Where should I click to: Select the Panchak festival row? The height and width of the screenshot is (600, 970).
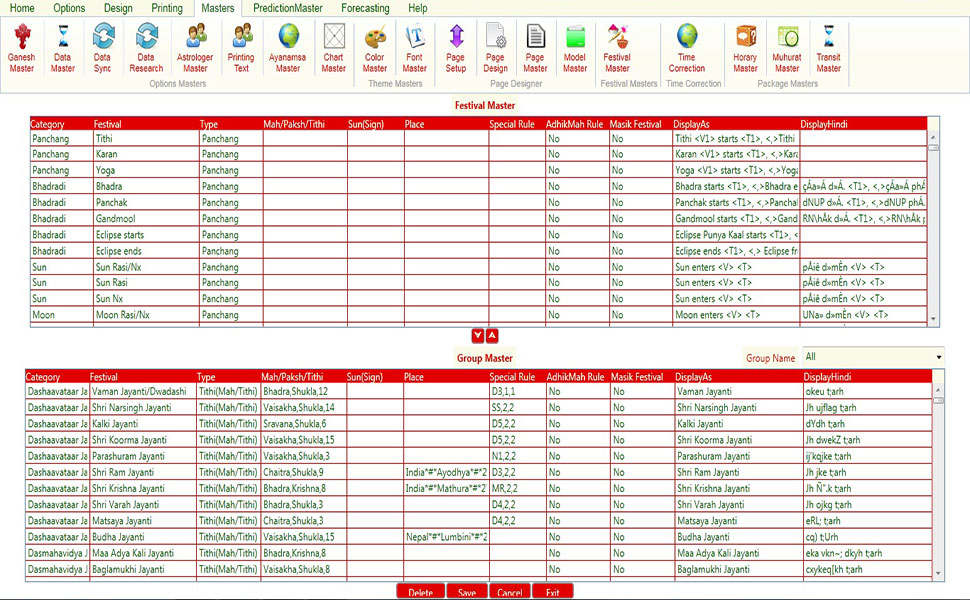(x=478, y=202)
